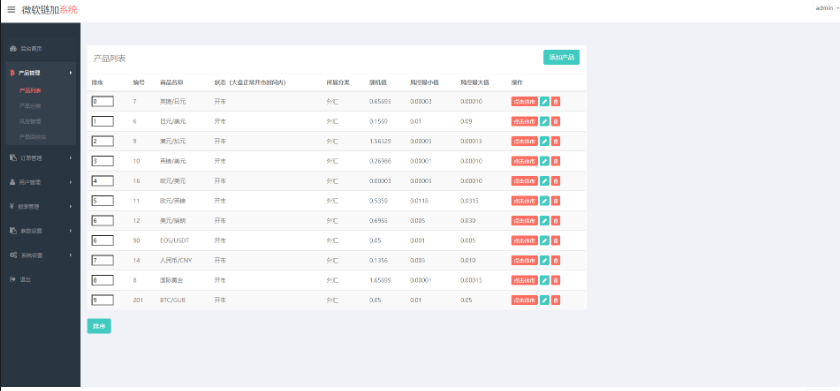The height and width of the screenshot is (391, 840).
Task: Delete product number 10 via trash icon
Action: coord(556,161)
